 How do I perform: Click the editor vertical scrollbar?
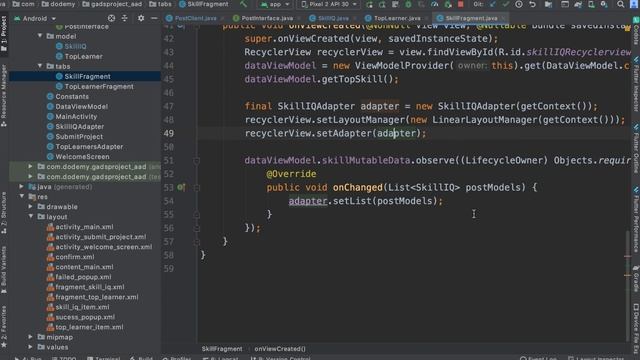click(627, 286)
